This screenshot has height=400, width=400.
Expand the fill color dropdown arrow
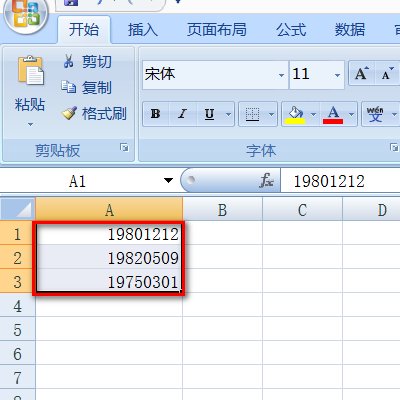pyautogui.click(x=313, y=114)
